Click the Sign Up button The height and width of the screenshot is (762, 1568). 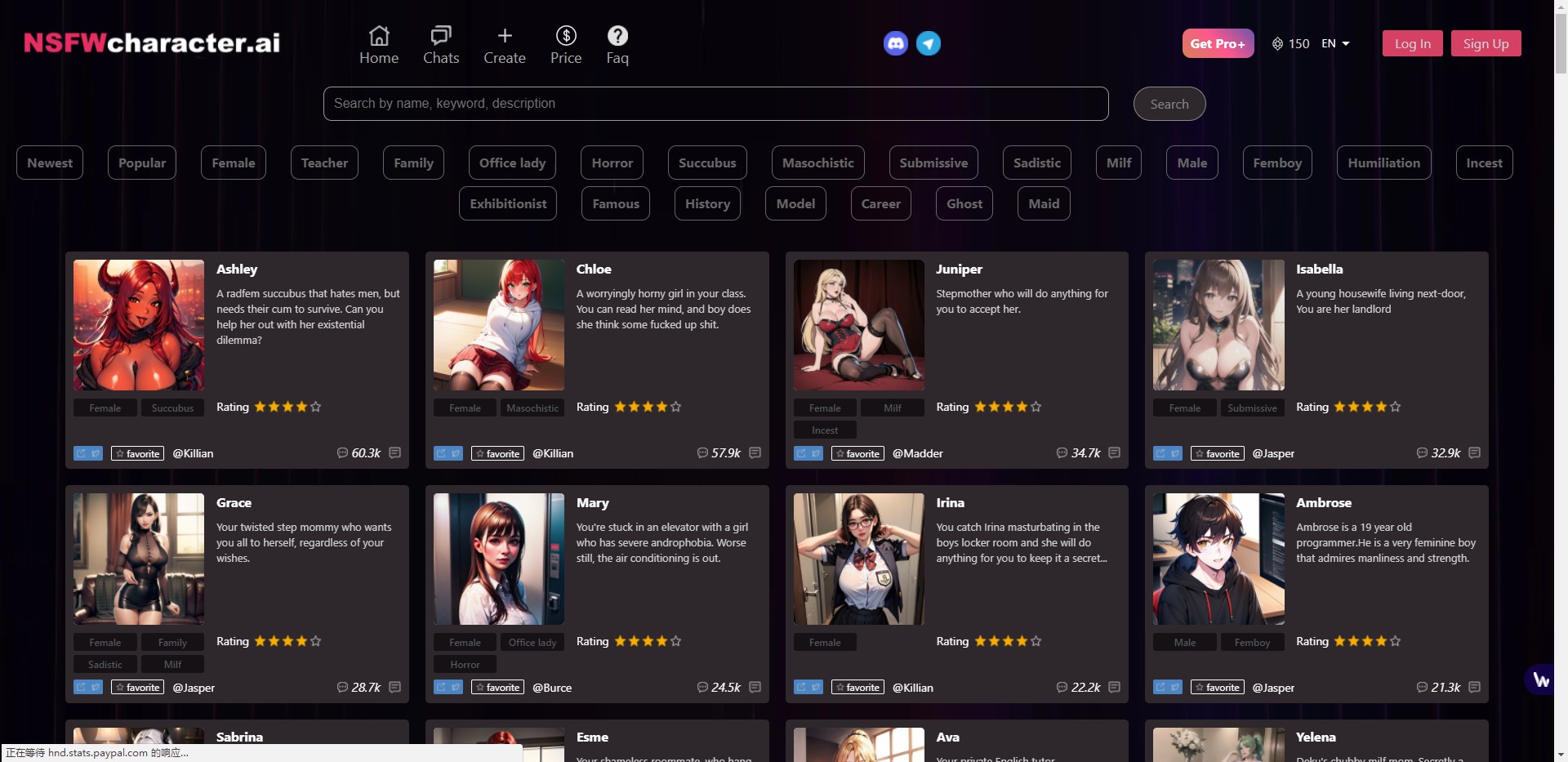(x=1486, y=43)
